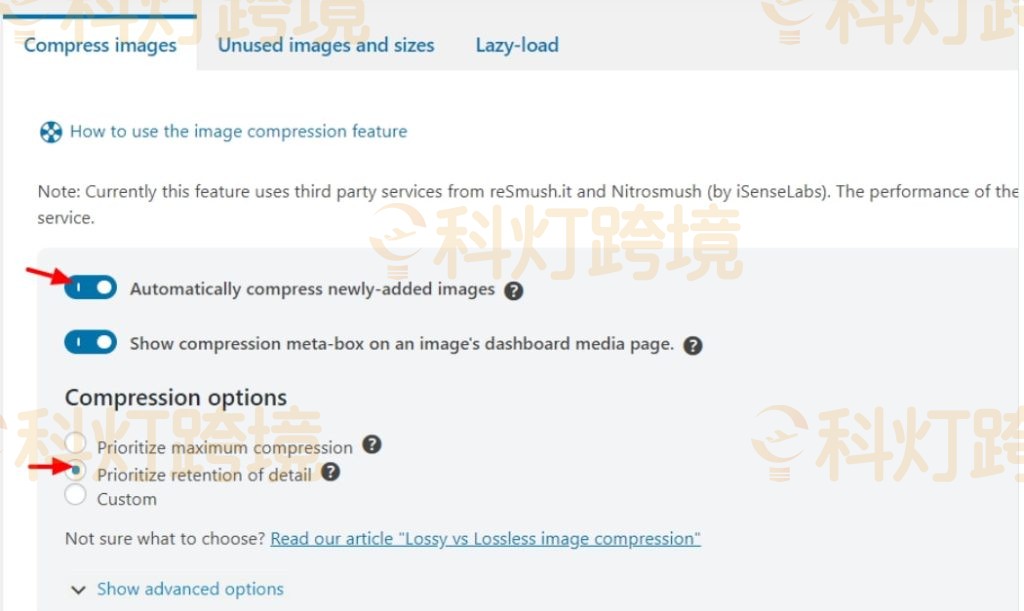The image size is (1024, 611).
Task: Open the Compress images tab
Action: [x=100, y=45]
